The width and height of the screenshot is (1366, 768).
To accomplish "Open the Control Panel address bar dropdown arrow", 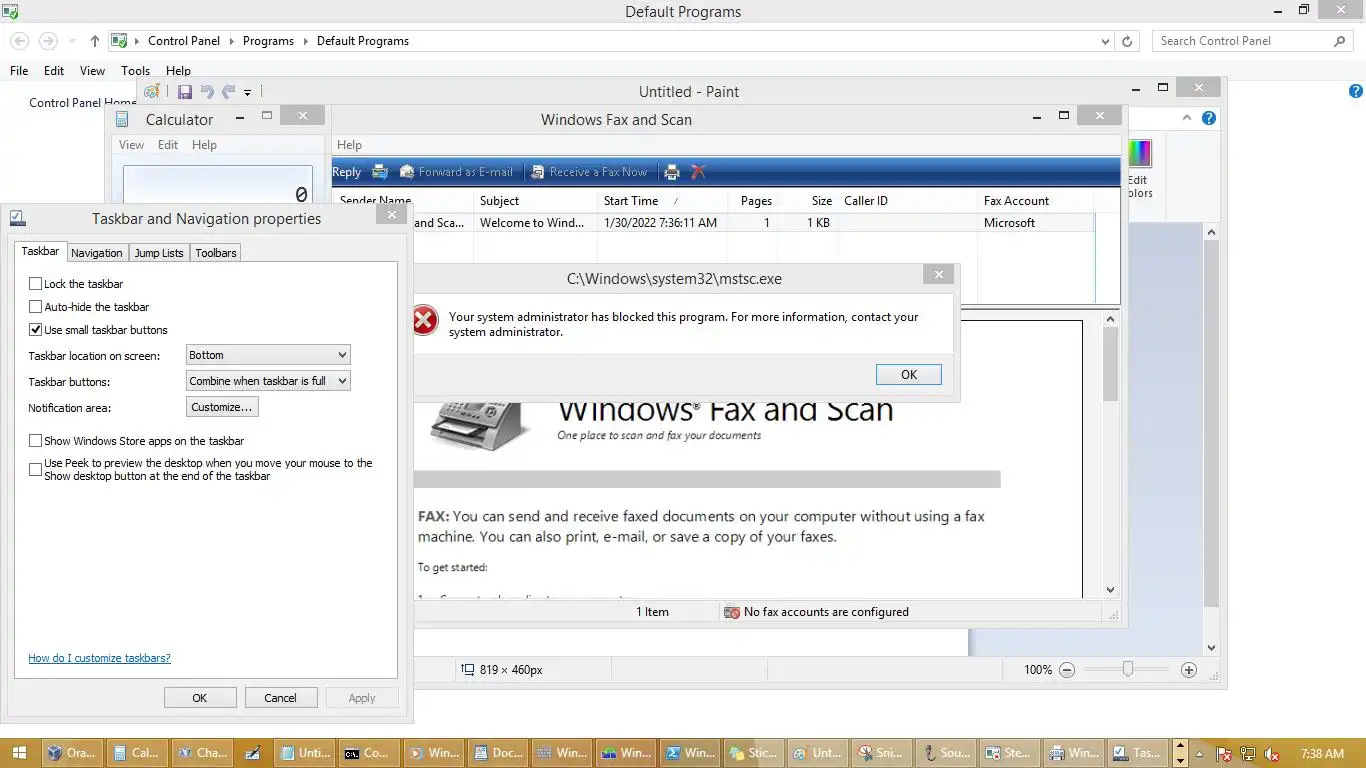I will 1105,42.
